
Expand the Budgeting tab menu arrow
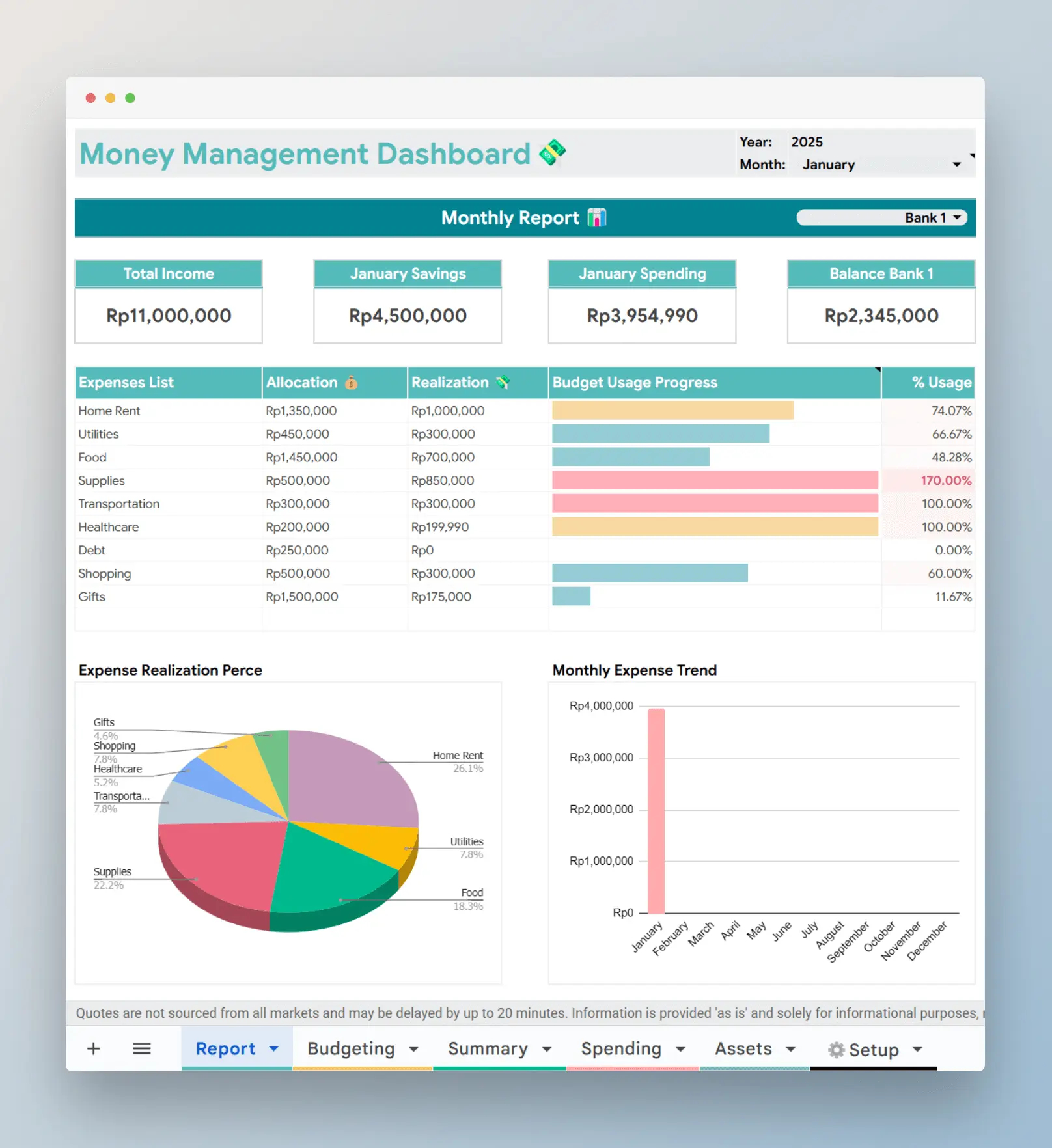click(x=413, y=1049)
